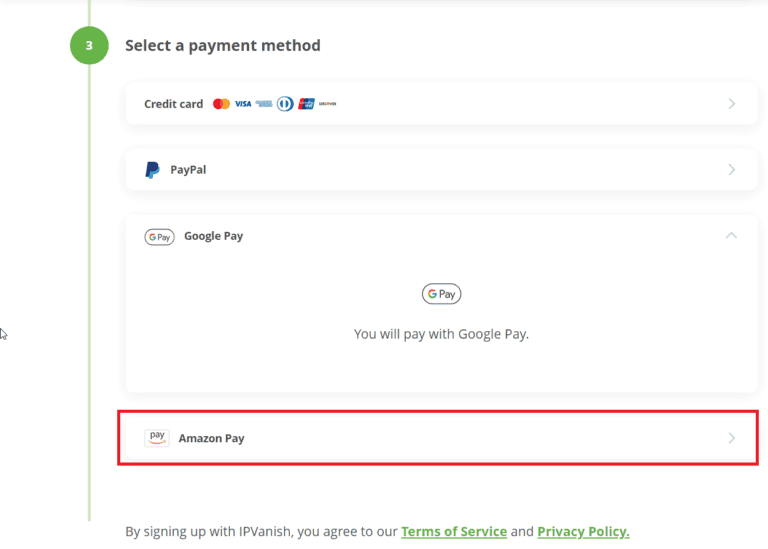Select the Credit card payment option
Image resolution: width=768 pixels, height=549 pixels.
coord(174,104)
